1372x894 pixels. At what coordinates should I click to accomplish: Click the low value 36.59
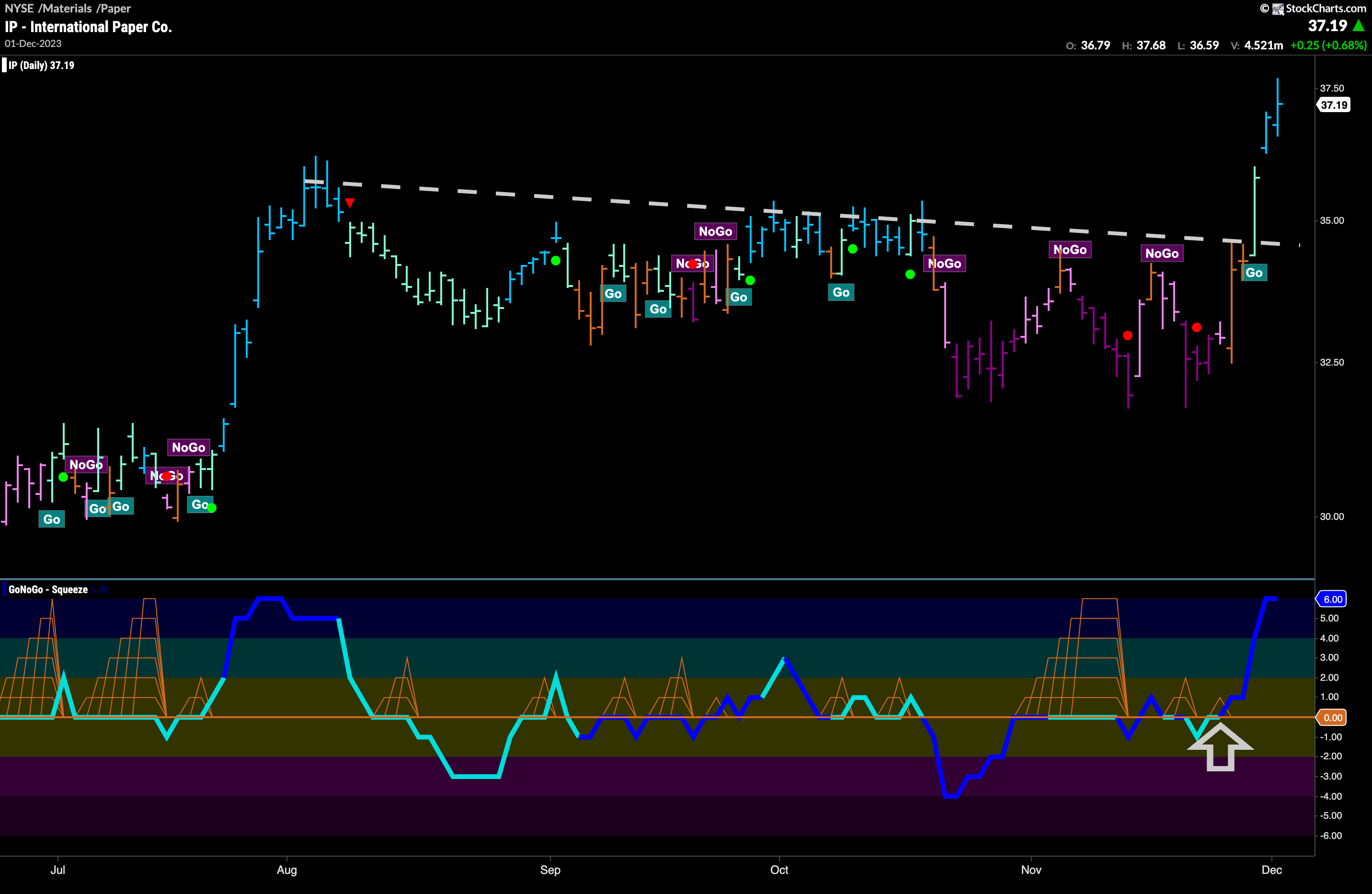(1204, 46)
